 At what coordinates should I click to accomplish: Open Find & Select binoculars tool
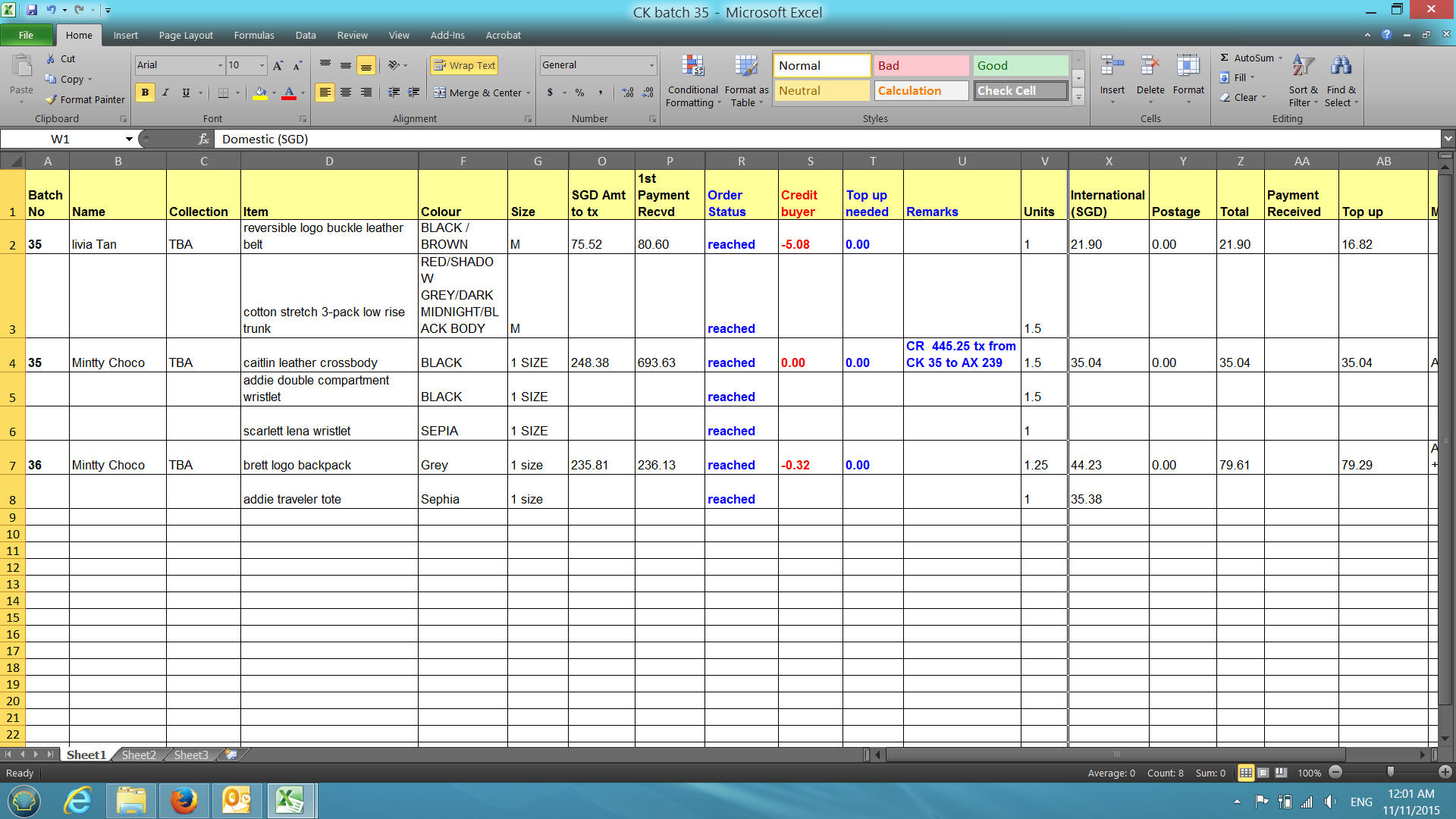point(1341,80)
